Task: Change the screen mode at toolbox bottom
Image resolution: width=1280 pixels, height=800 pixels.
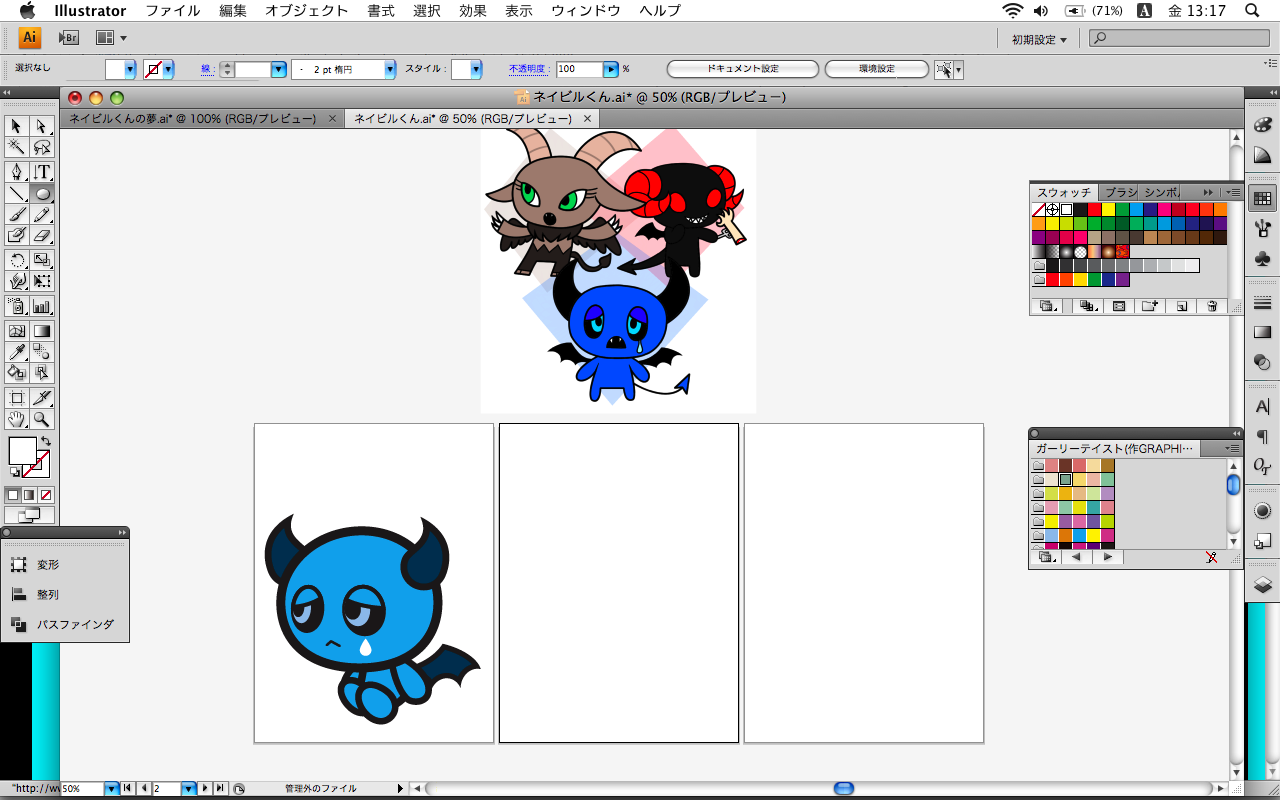Action: click(x=29, y=515)
